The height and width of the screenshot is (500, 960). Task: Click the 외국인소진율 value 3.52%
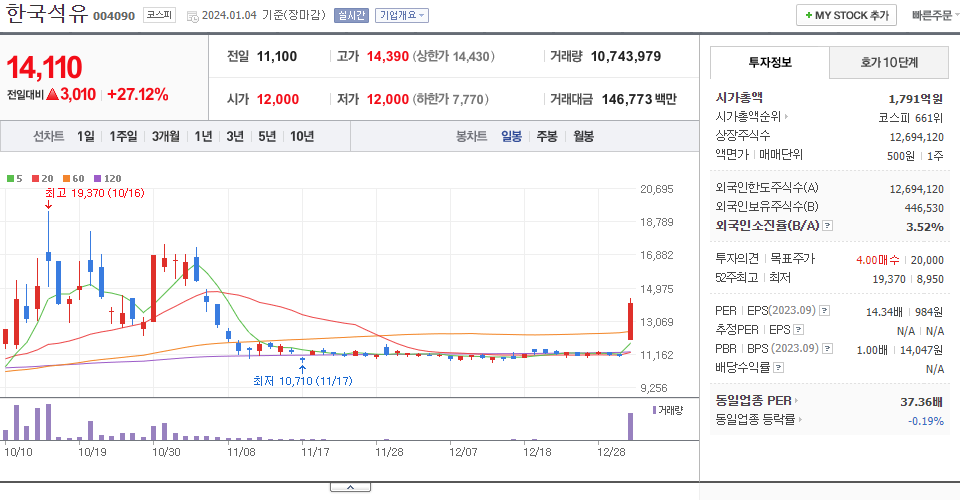924,226
